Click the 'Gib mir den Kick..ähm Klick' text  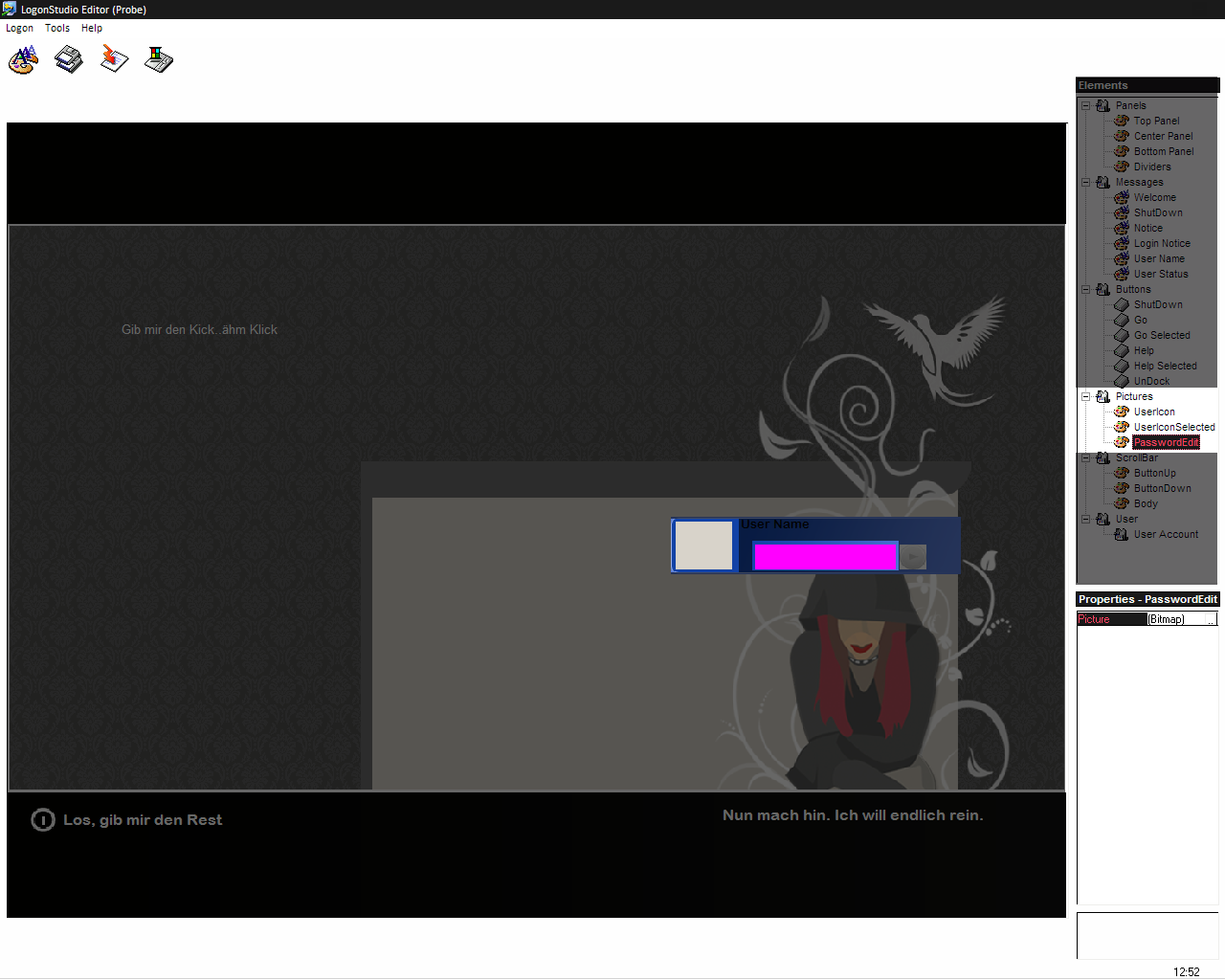(199, 329)
